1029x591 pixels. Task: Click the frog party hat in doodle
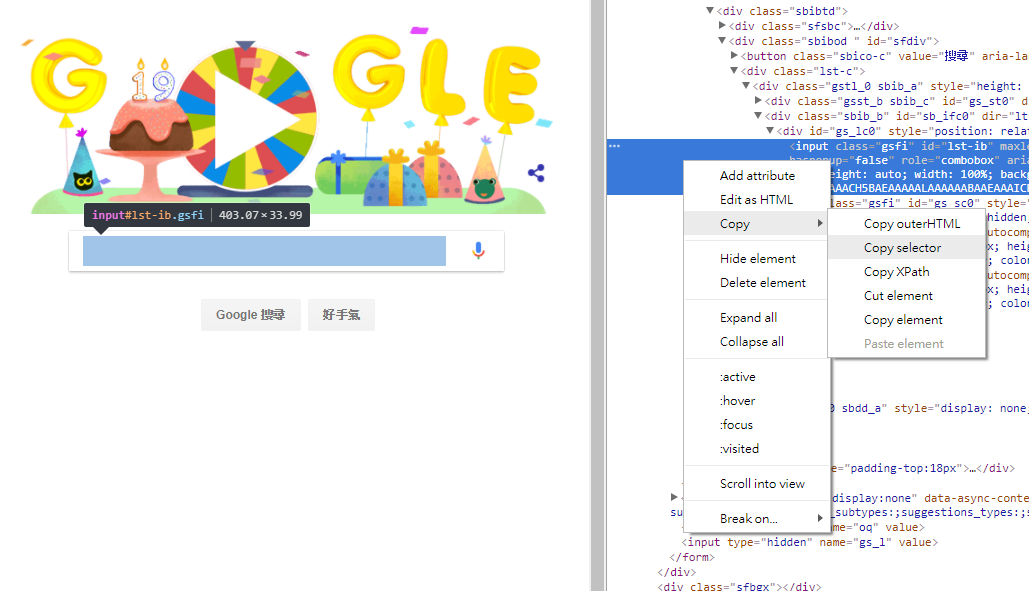coord(486,173)
